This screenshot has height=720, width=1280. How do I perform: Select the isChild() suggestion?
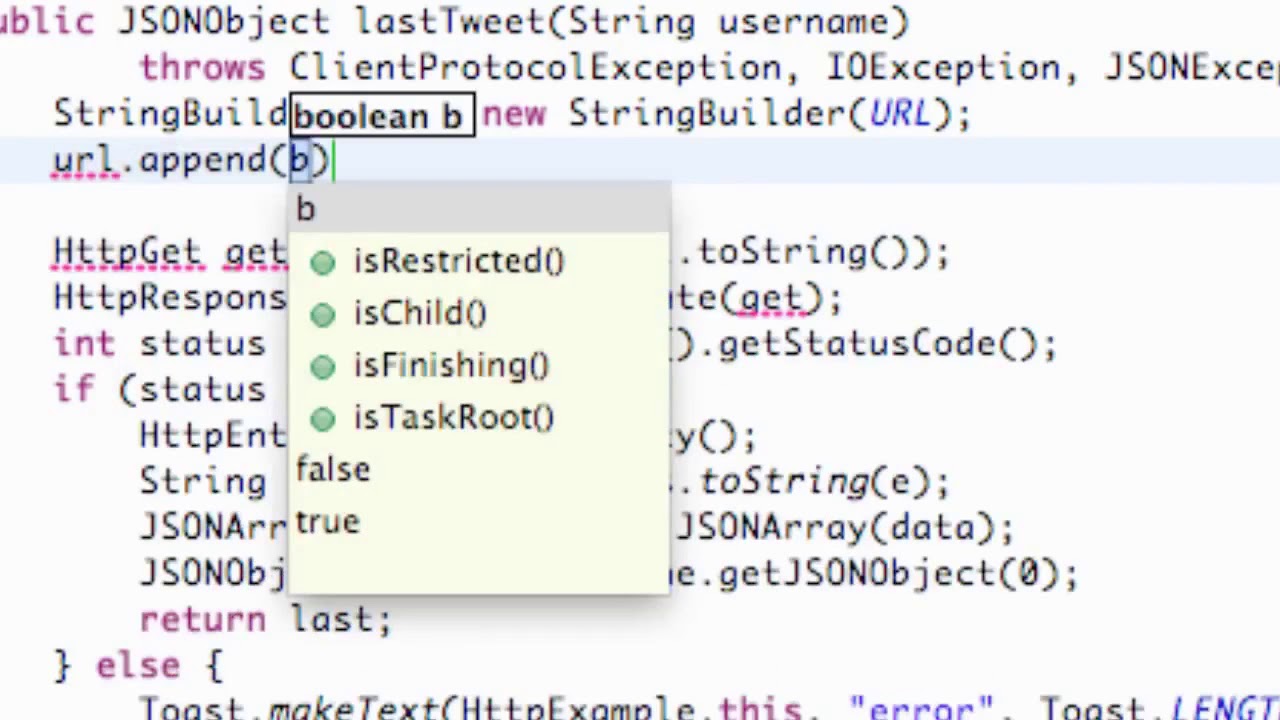click(x=478, y=313)
